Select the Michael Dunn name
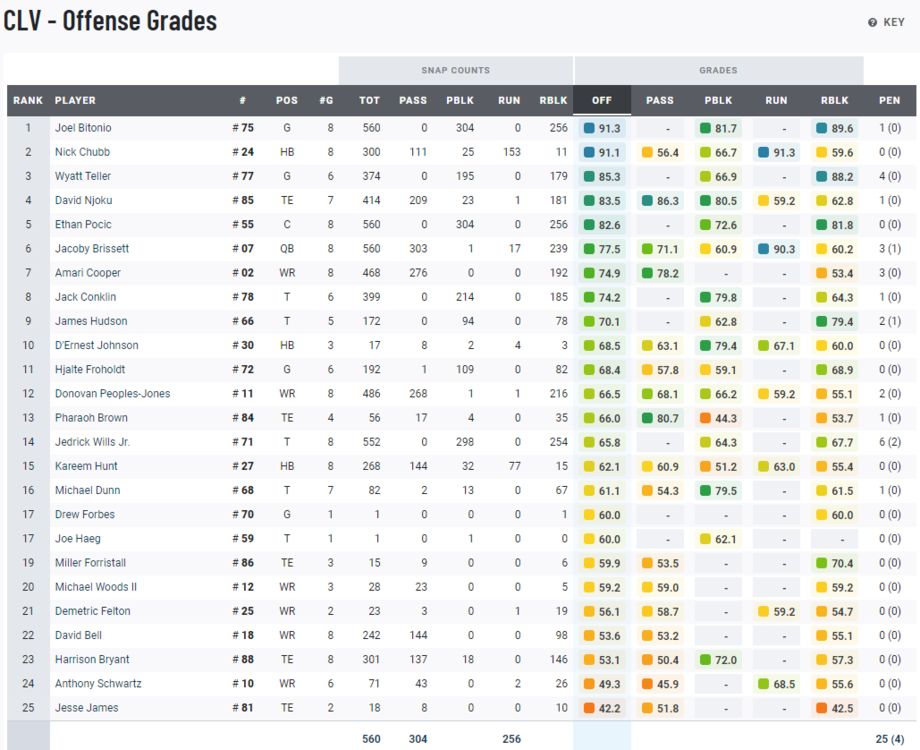 tap(87, 490)
